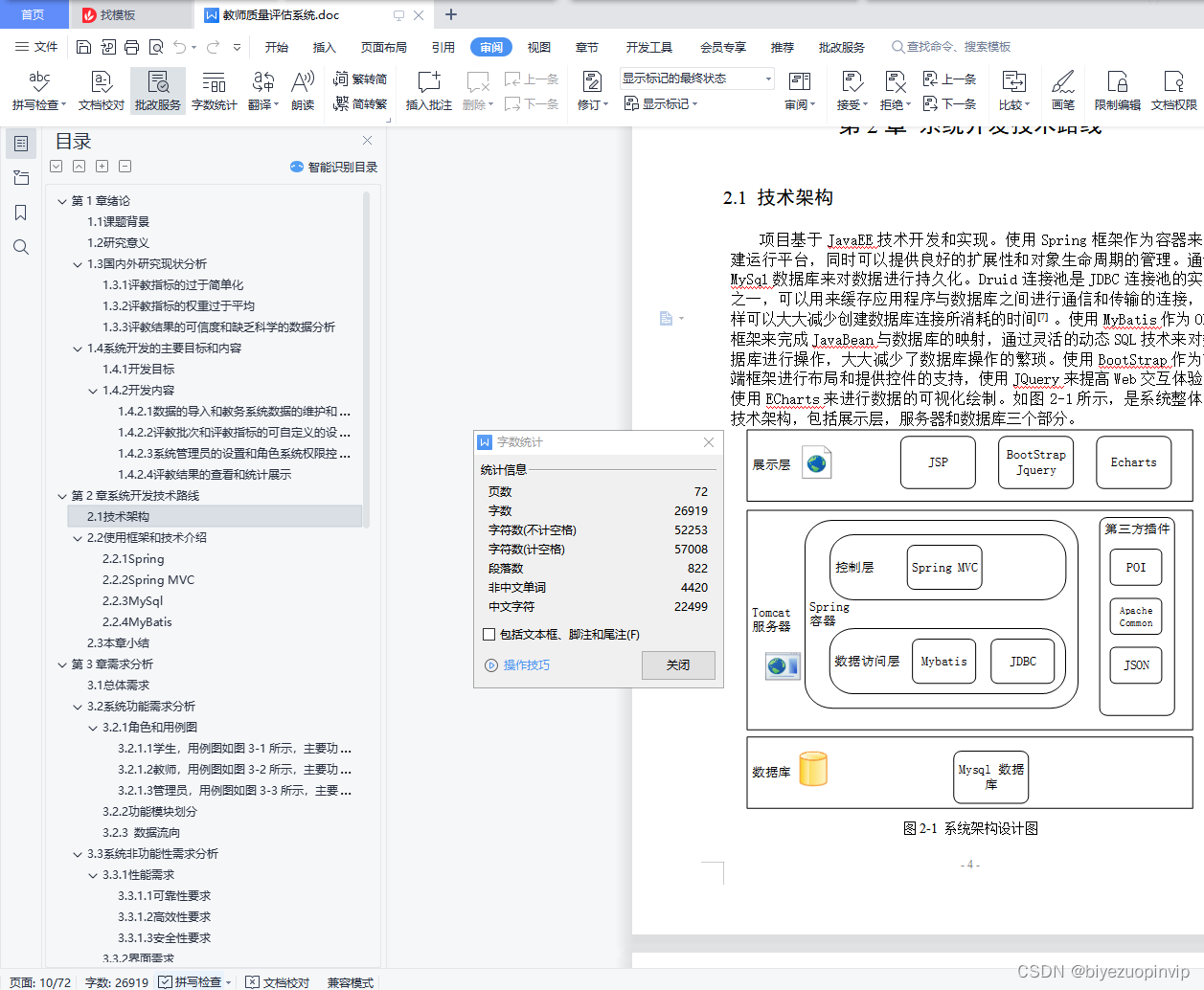Collapse the 第 2 章系统开发技术路线 node
1204x990 pixels.
tap(62, 496)
